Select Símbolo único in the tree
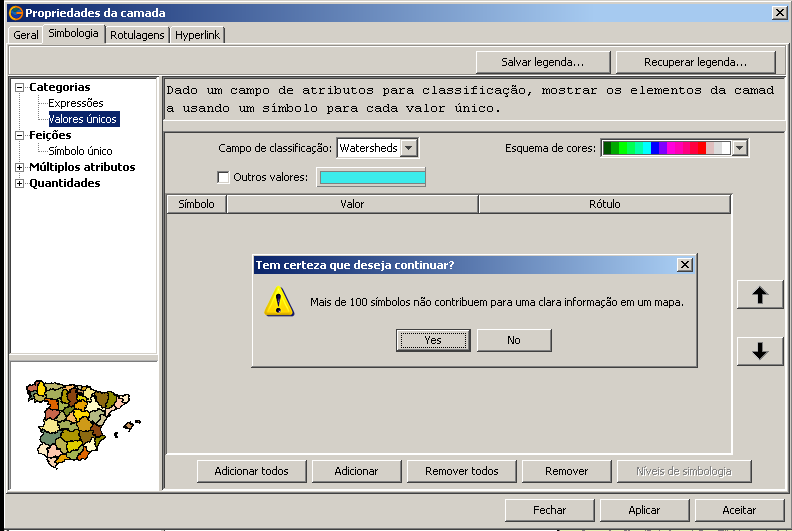The width and height of the screenshot is (792, 531). click(80, 151)
